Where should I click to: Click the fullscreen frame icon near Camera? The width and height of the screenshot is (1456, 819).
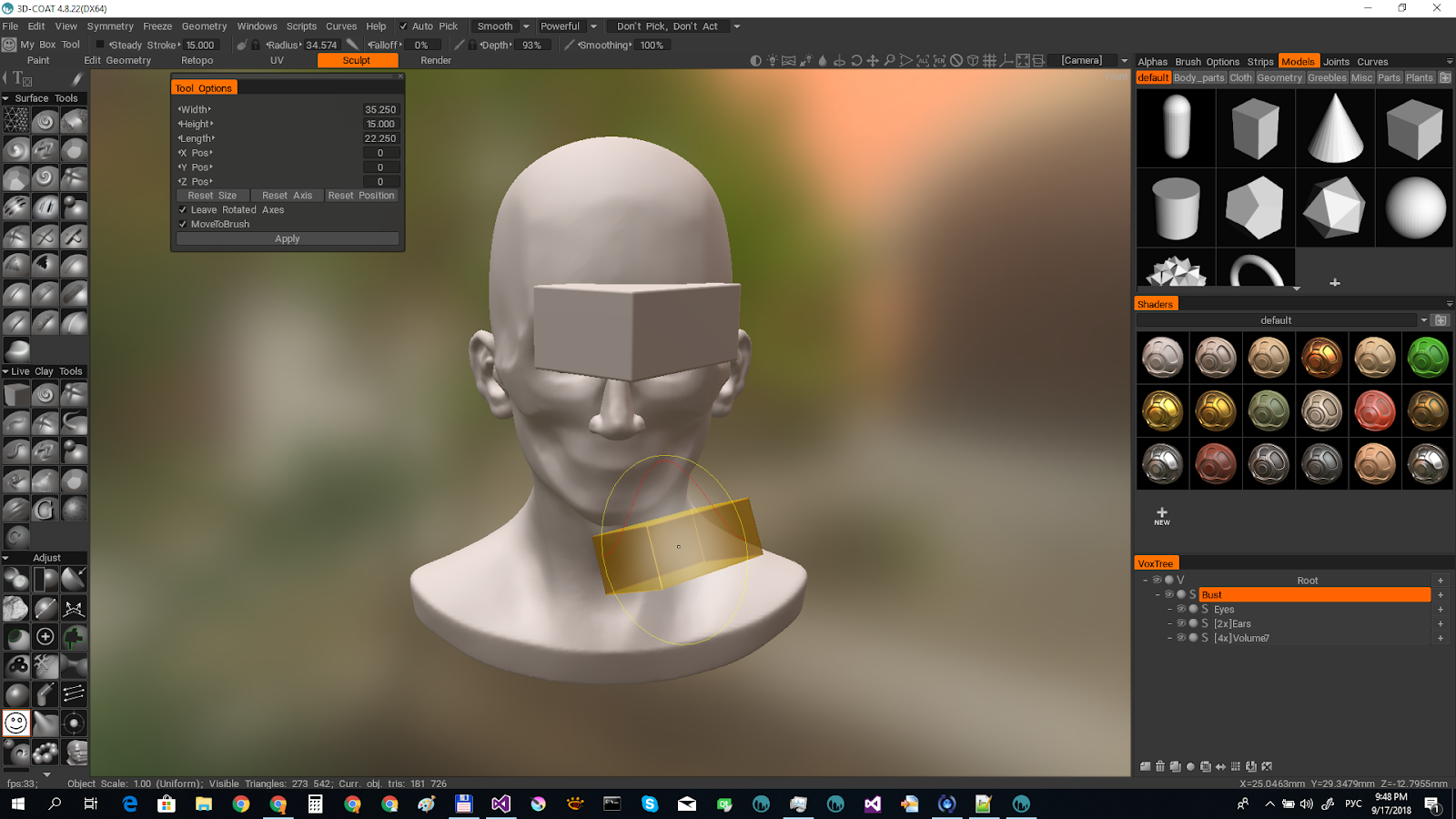coord(1023,60)
